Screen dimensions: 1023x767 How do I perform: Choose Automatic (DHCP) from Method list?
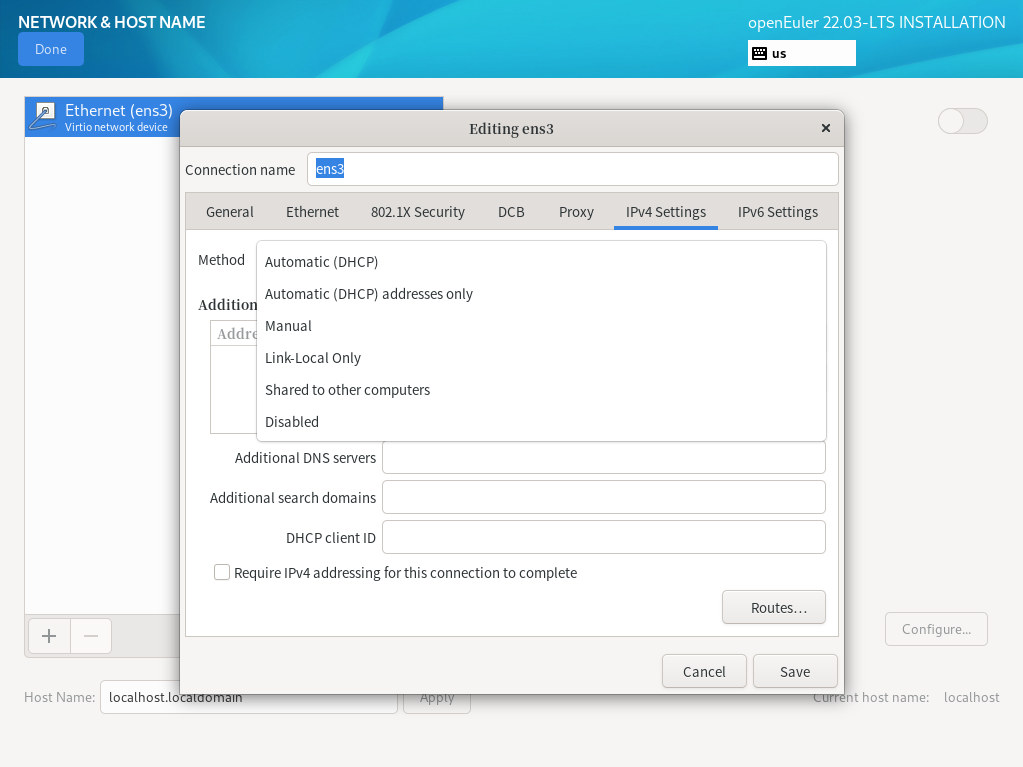pos(542,262)
